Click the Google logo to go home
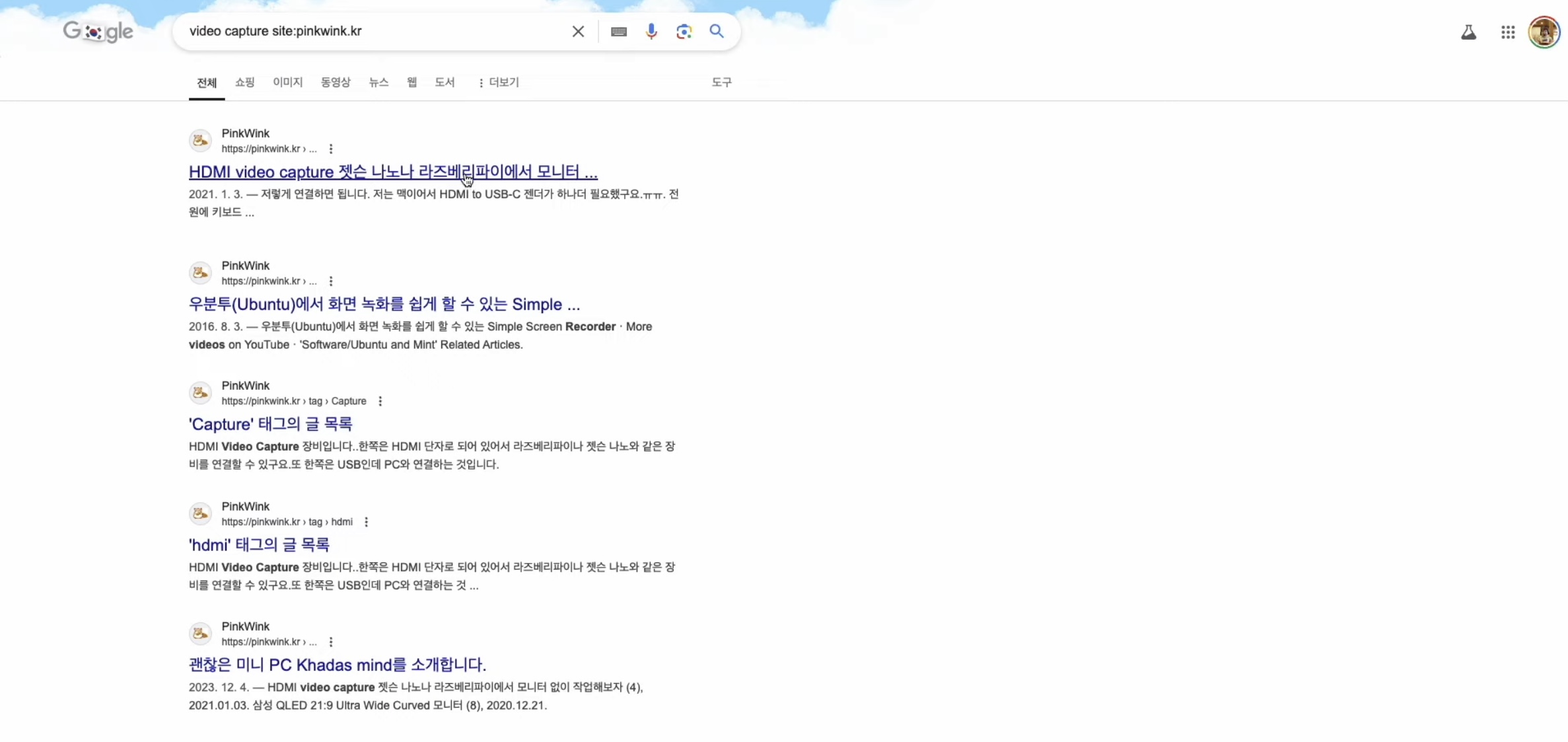This screenshot has width=1568, height=742. coord(98,31)
